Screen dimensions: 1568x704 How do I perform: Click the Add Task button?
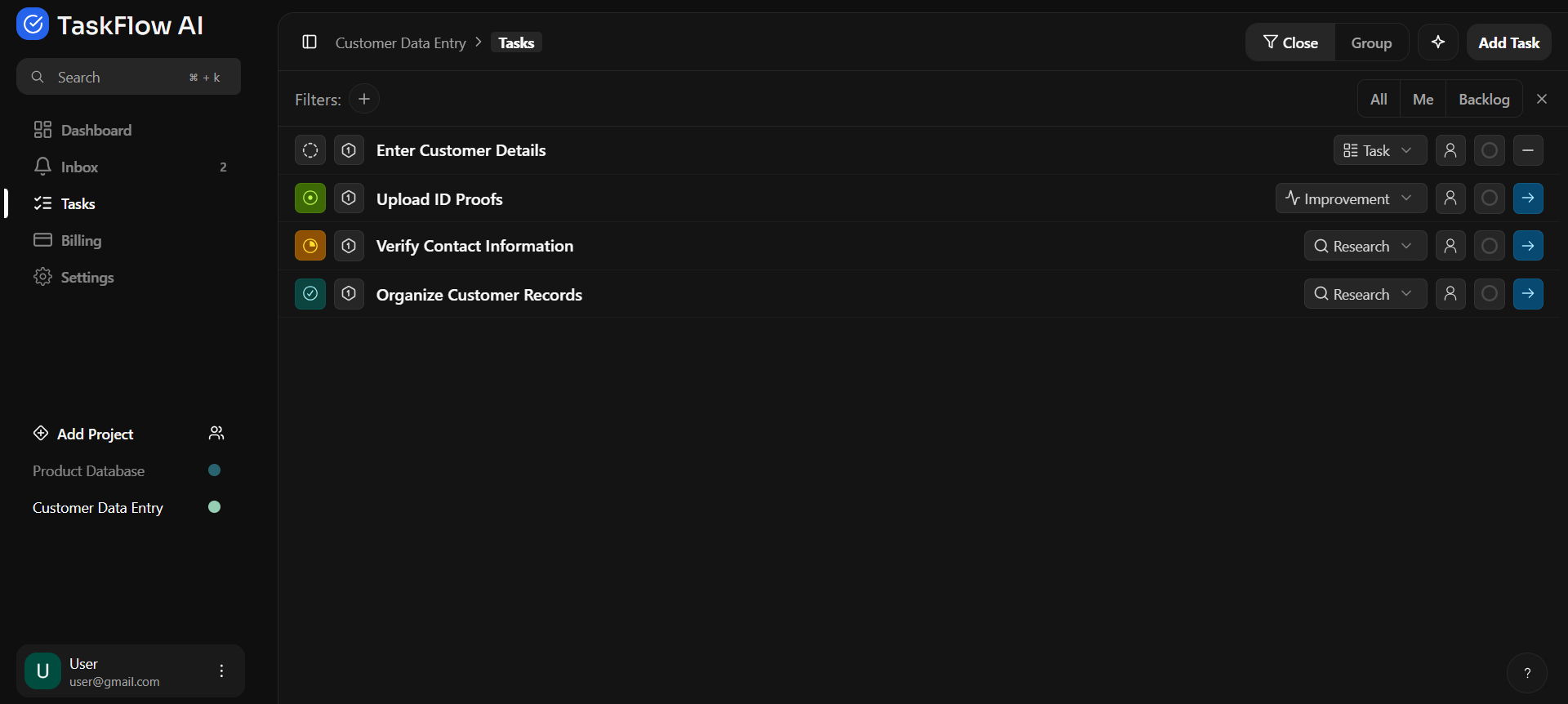pos(1508,42)
